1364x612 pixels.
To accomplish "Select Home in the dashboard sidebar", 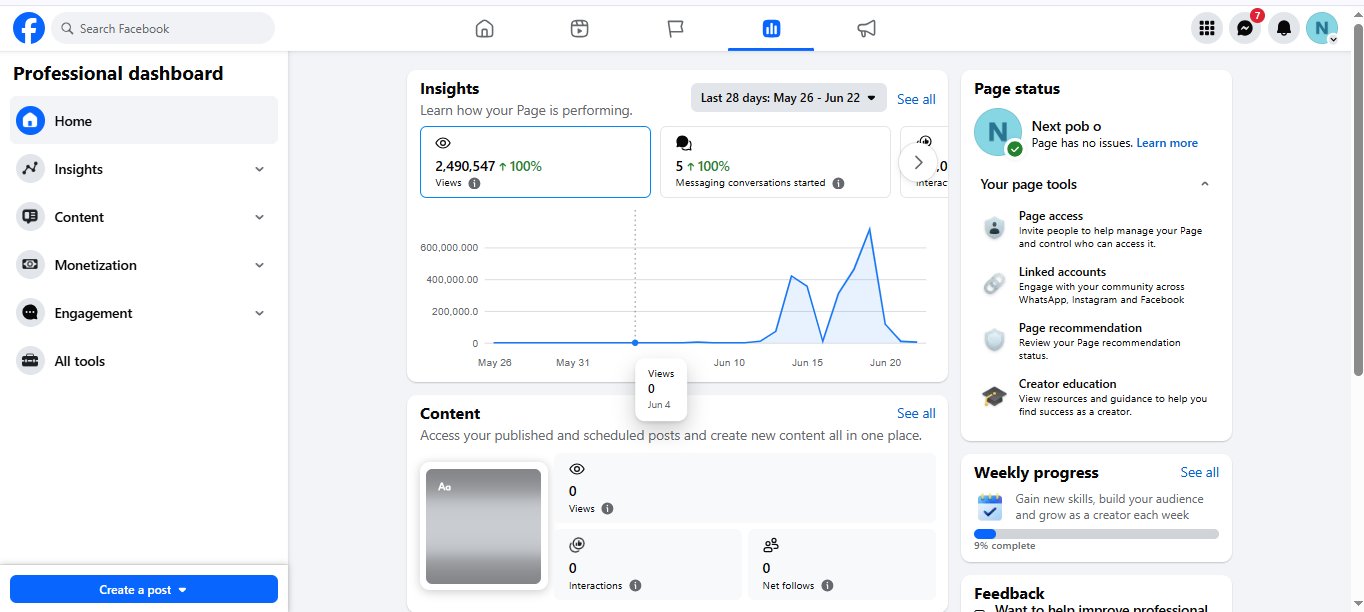I will click(x=144, y=121).
